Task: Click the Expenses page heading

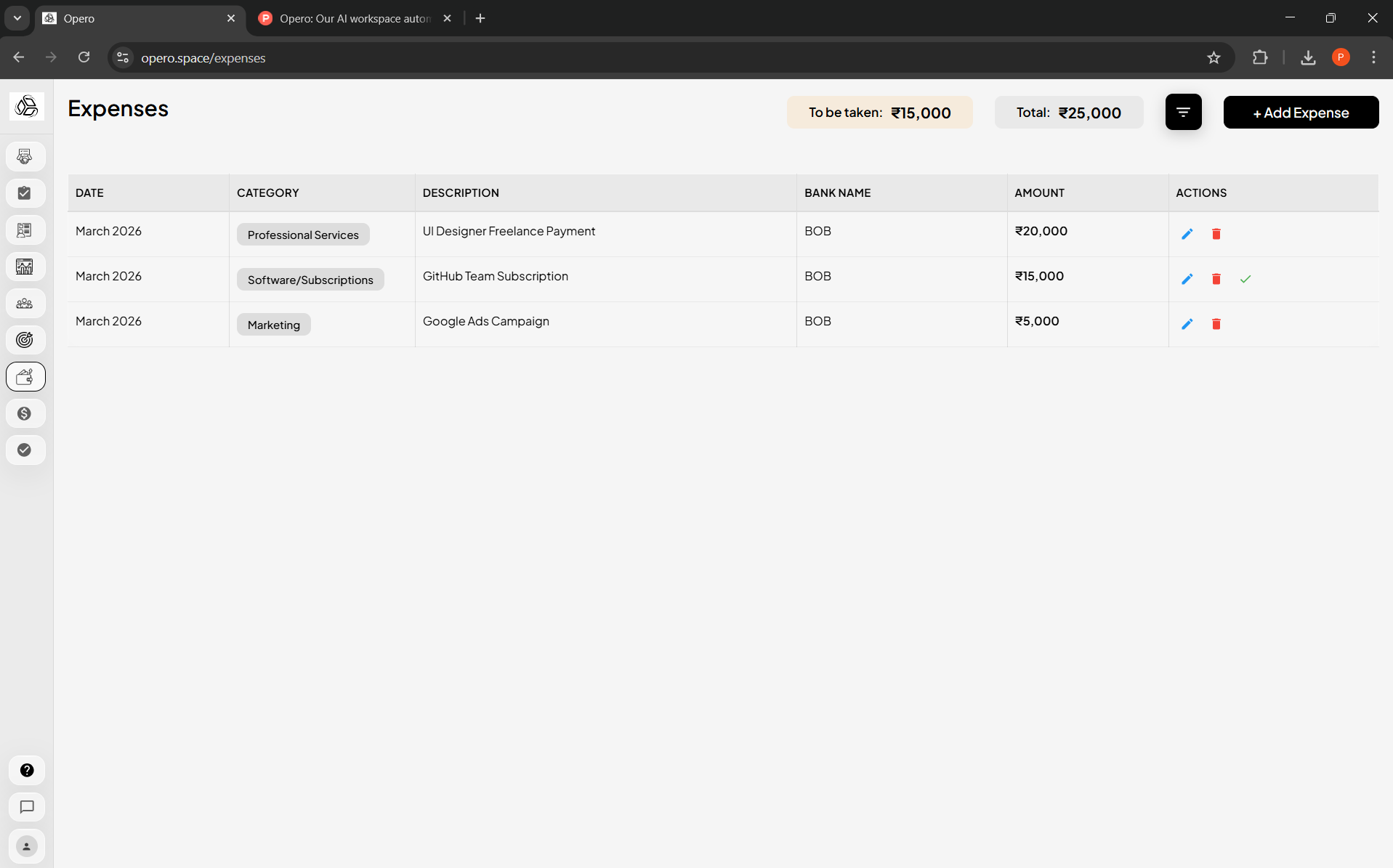Action: click(x=118, y=108)
